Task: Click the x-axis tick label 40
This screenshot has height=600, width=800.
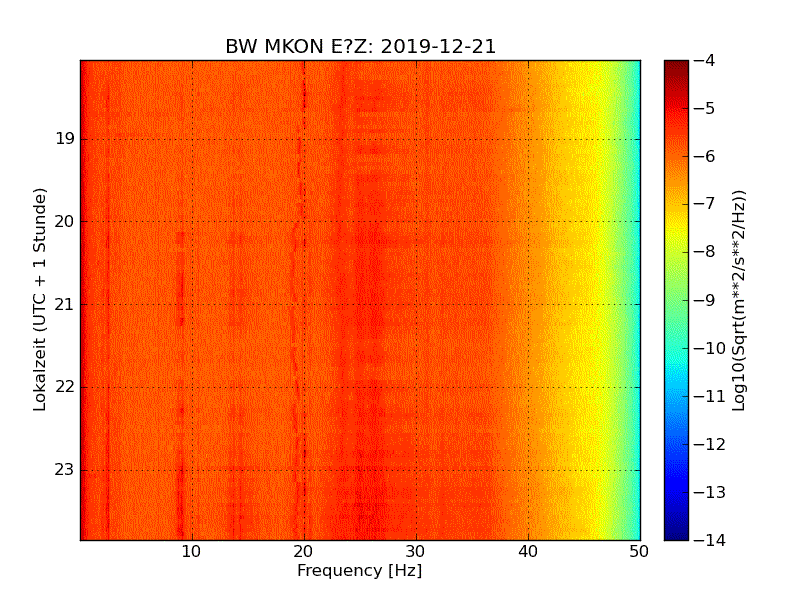Action: point(528,552)
